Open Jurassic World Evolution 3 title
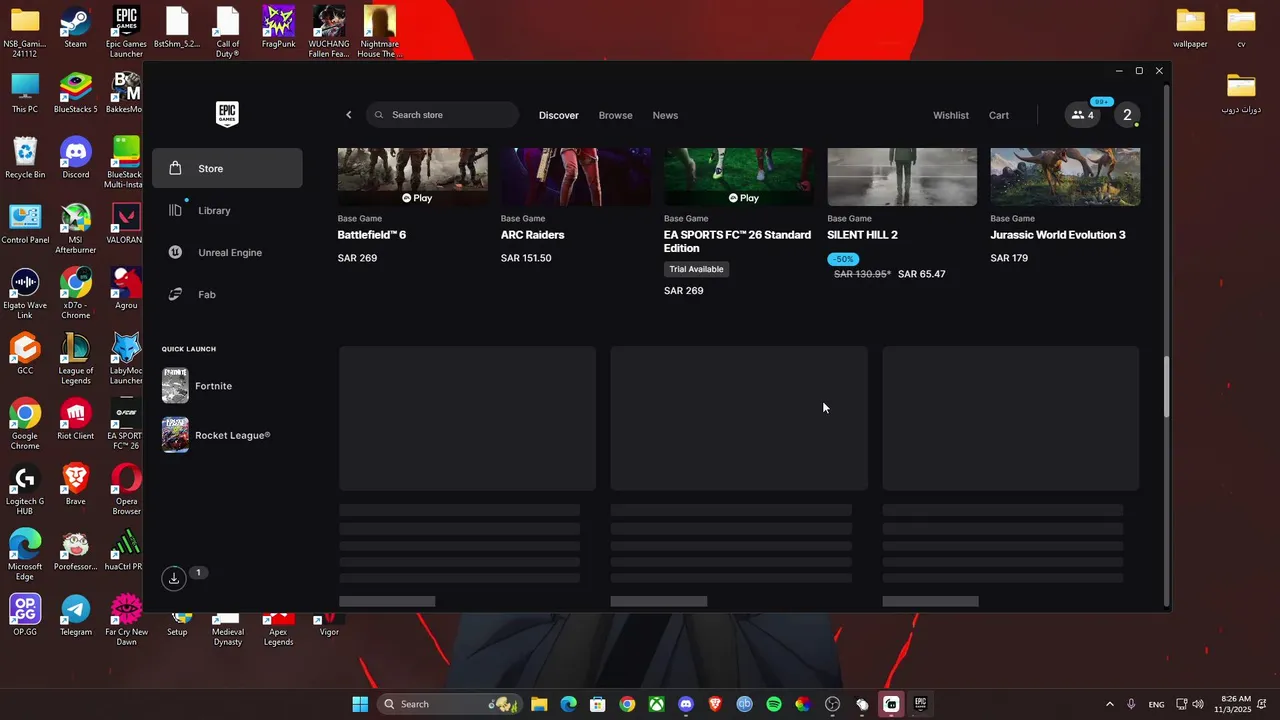Screen dimensions: 1280x720 (1058, 235)
